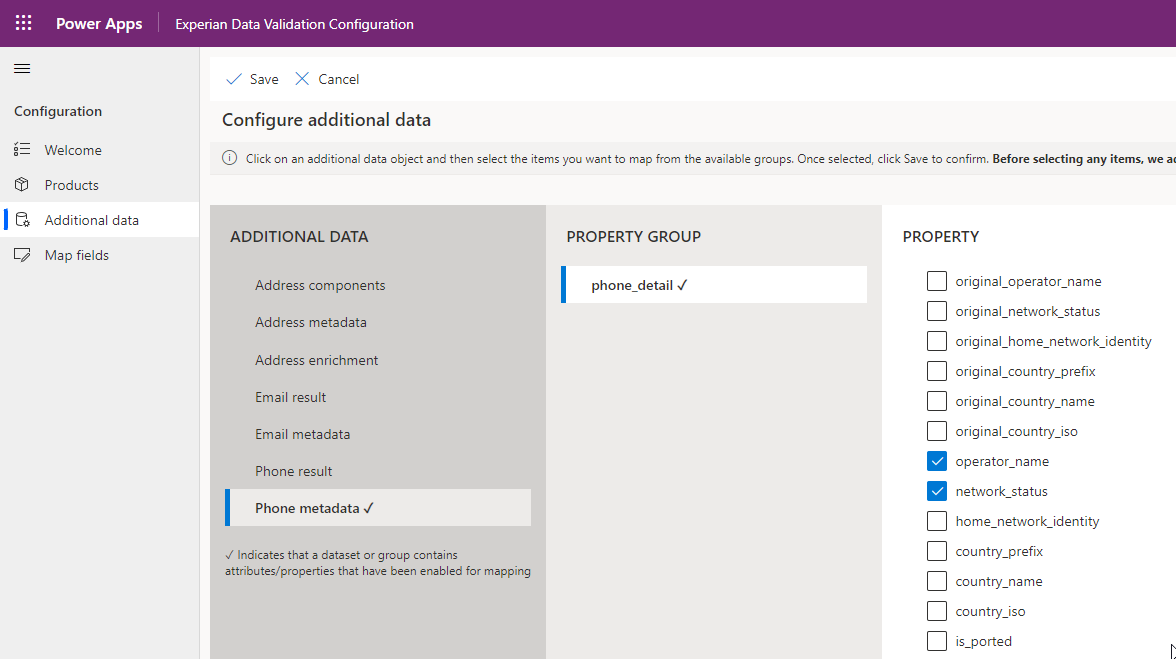Uncheck the operator_name property
Image resolution: width=1176 pixels, height=659 pixels.
936,461
